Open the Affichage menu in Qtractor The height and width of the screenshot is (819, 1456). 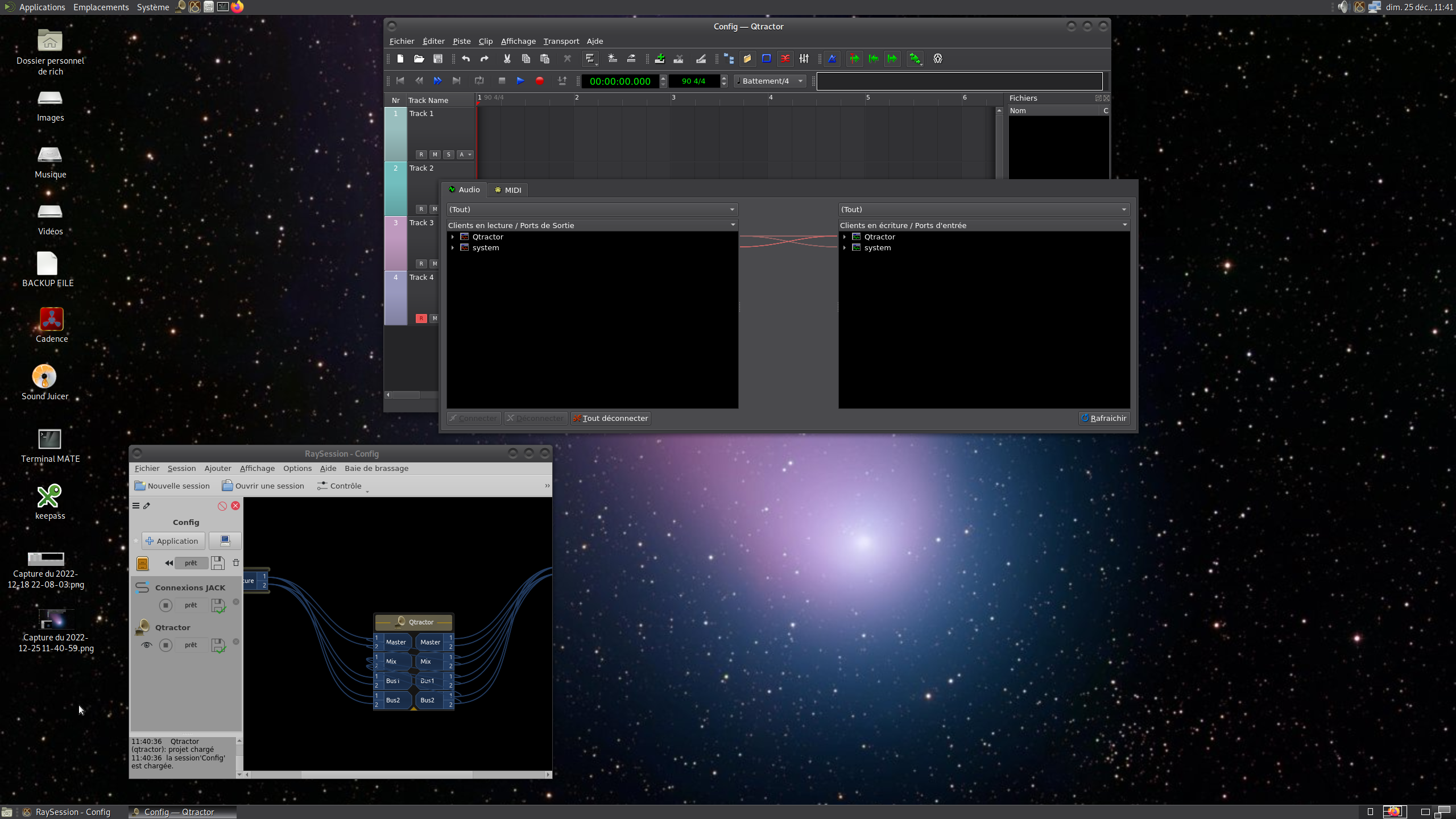518,41
